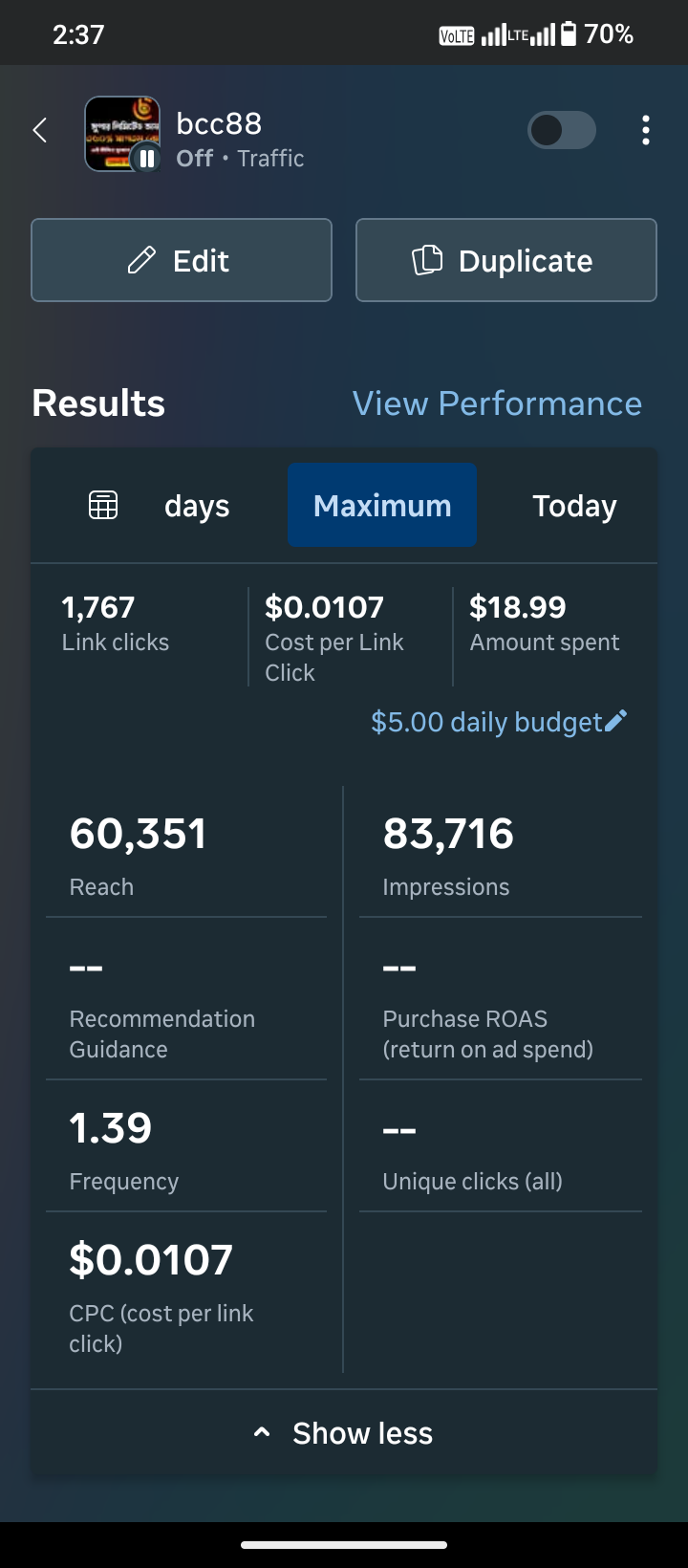Tap the Amount spent figure

pos(518,607)
